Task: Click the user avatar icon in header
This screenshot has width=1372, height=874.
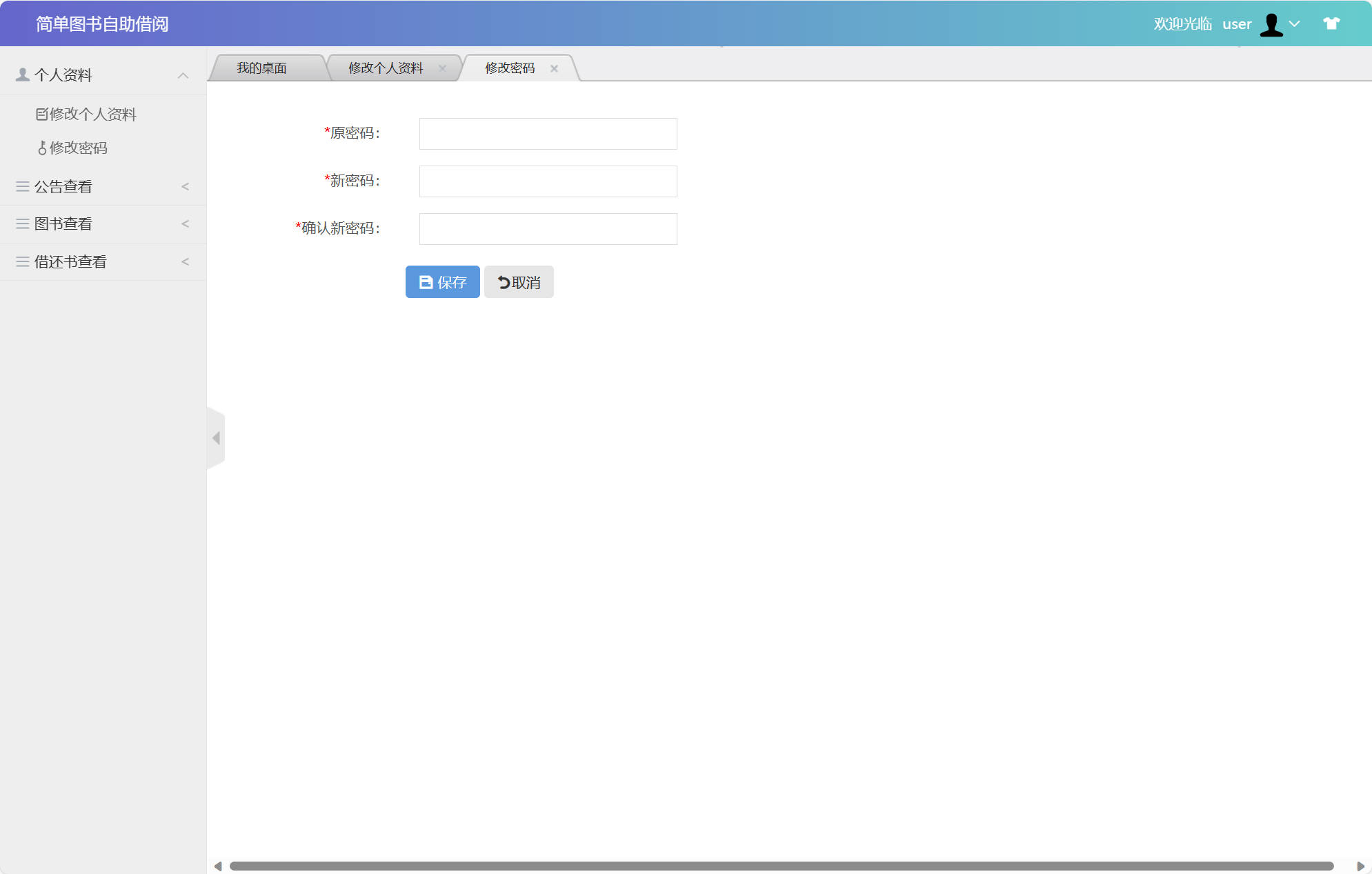Action: coord(1271,25)
